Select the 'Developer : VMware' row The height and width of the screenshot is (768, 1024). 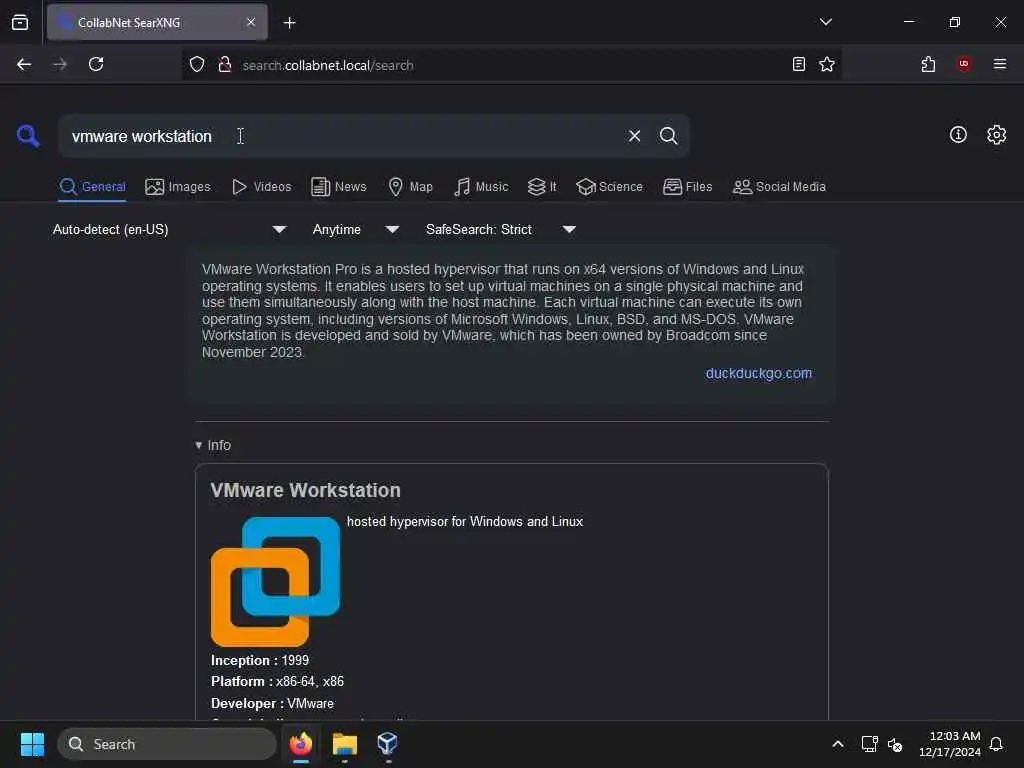tap(272, 703)
